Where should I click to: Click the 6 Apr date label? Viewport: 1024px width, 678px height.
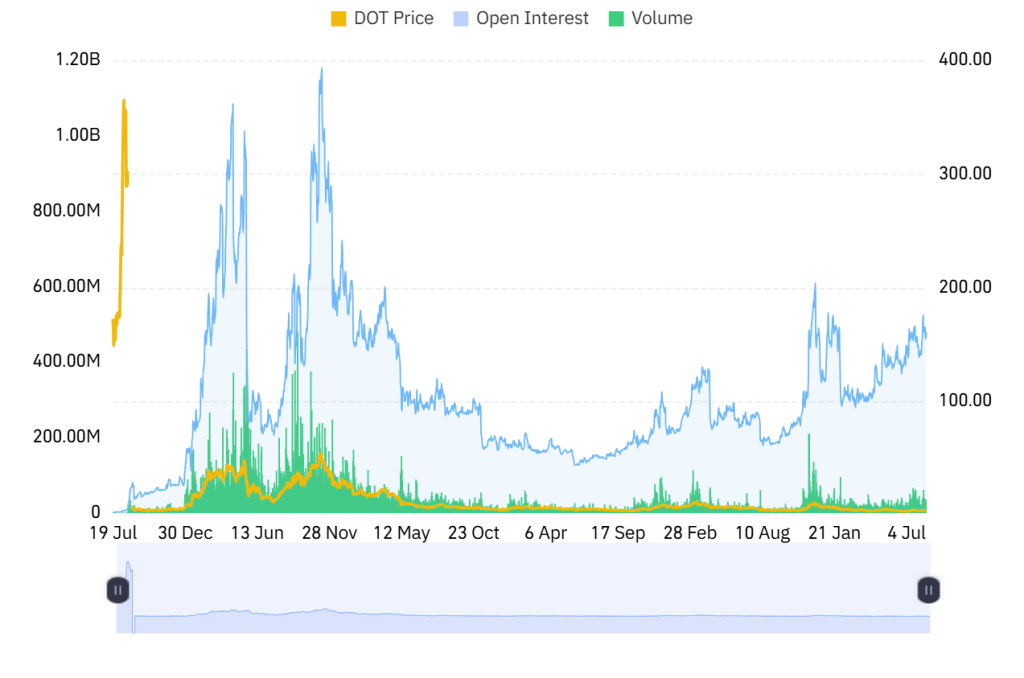click(x=546, y=533)
